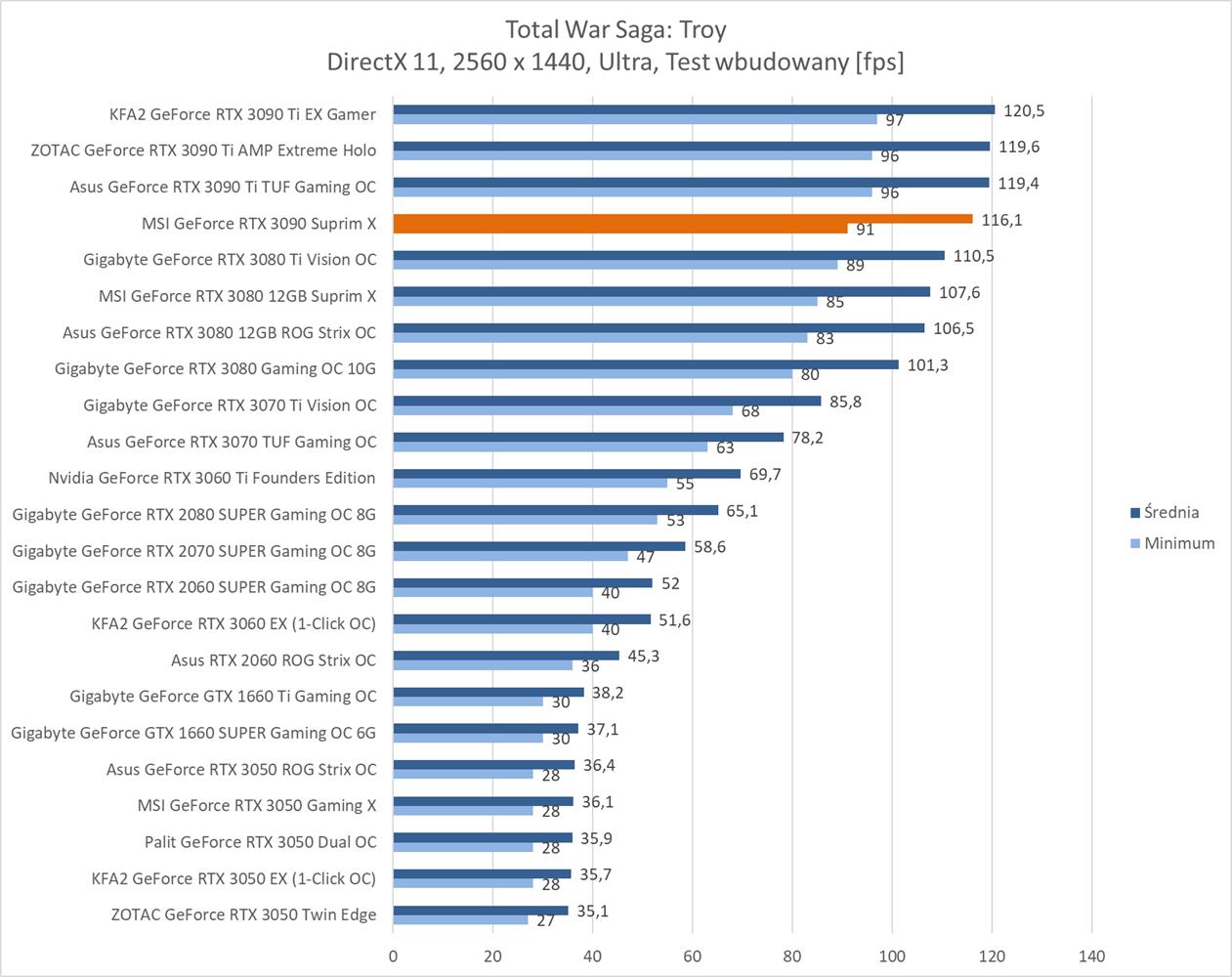
Task: Click the average value "107,6"
Action: 959,292
